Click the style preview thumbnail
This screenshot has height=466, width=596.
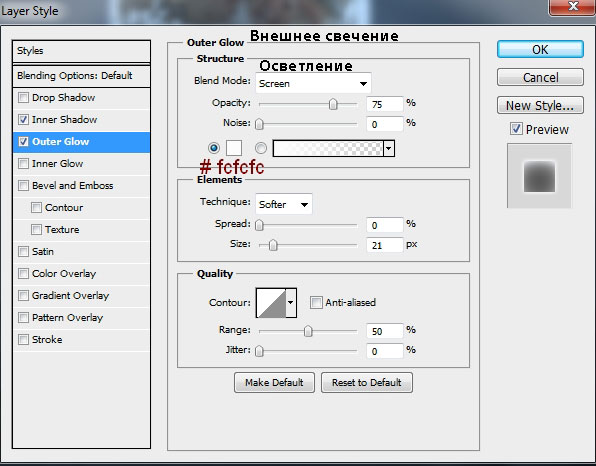[539, 176]
